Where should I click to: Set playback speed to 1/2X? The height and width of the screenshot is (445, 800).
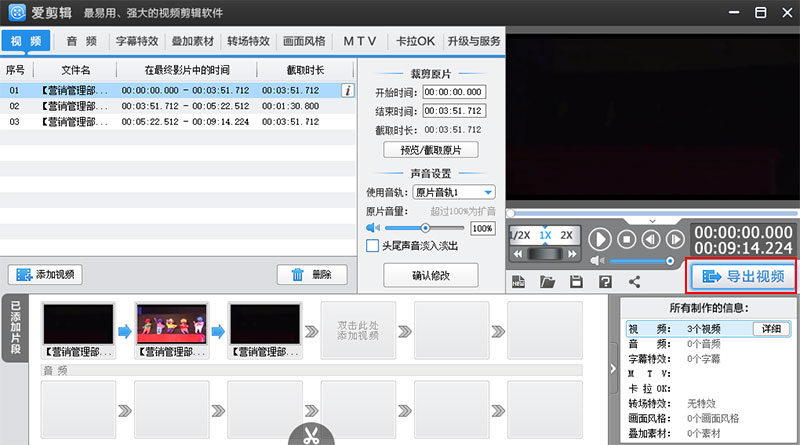(x=520, y=235)
